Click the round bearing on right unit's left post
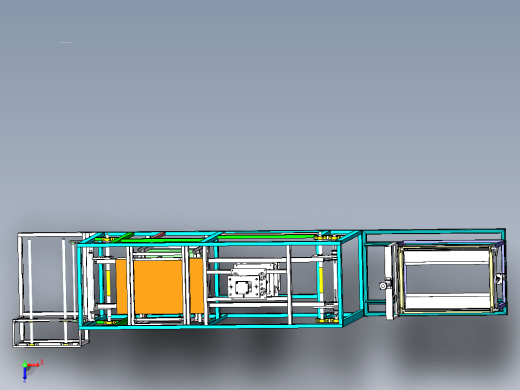The image size is (520, 390). pyautogui.click(x=383, y=286)
